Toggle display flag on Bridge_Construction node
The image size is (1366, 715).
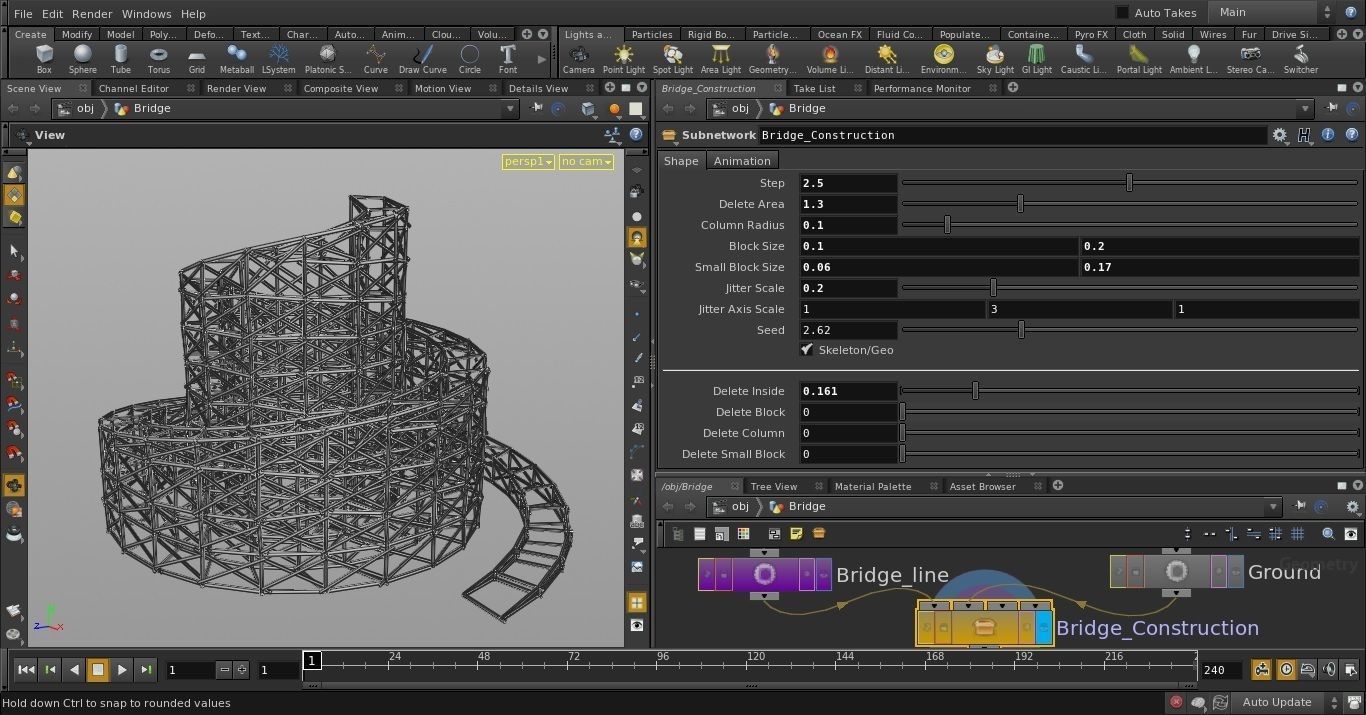coord(1044,627)
